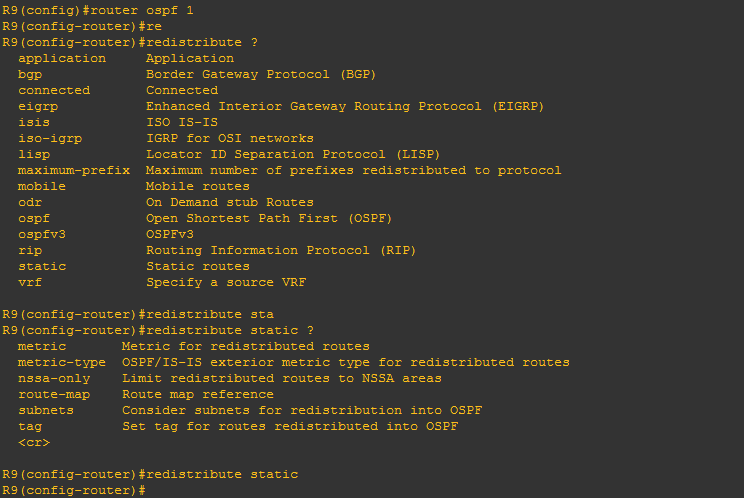The image size is (744, 498).
Task: Click the 'nssa-only' option keyword
Action: coord(54,378)
